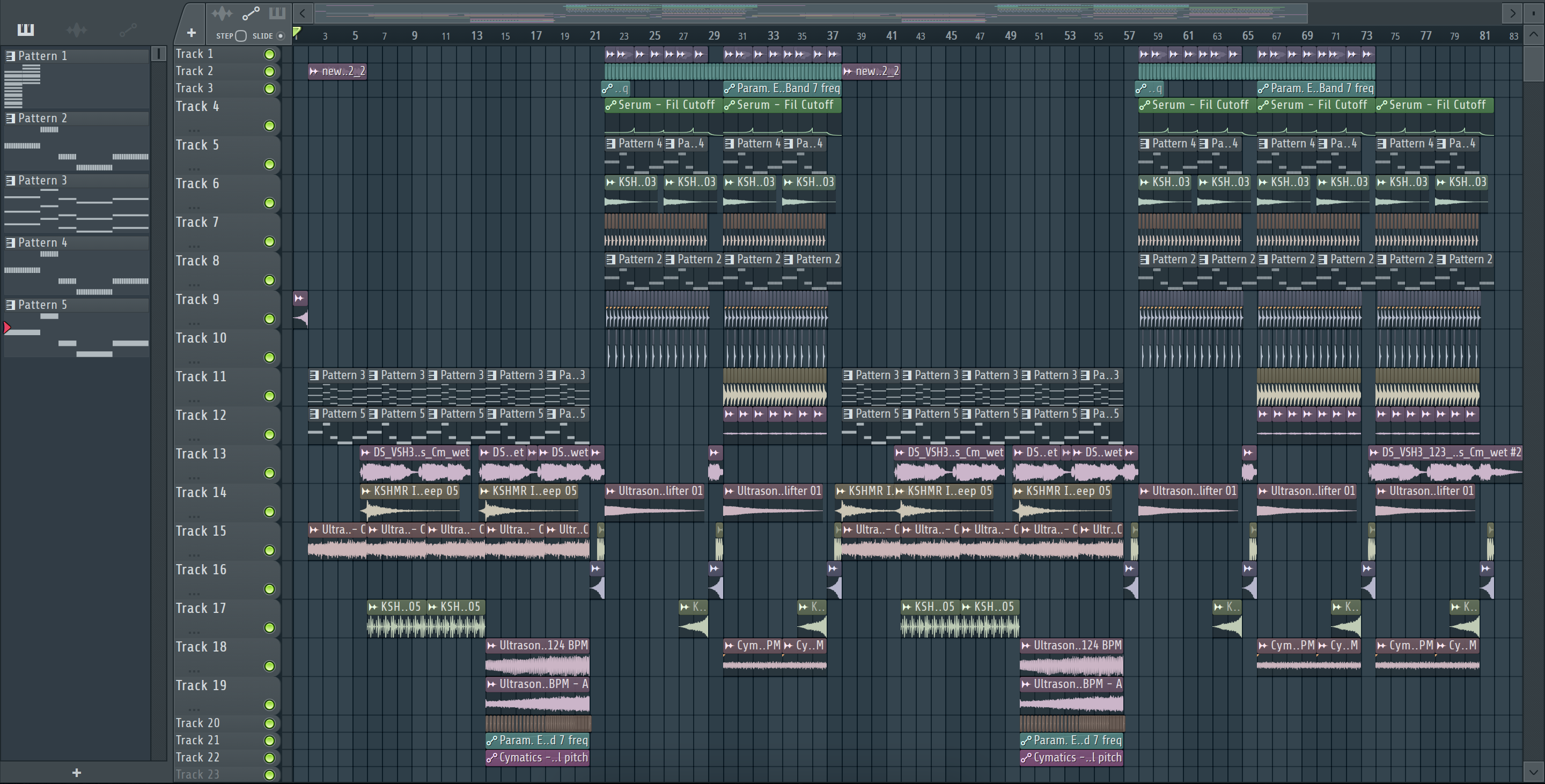Select first Ultrason..BPM - A clip on Track 19
The image size is (1545, 784).
click(x=538, y=696)
